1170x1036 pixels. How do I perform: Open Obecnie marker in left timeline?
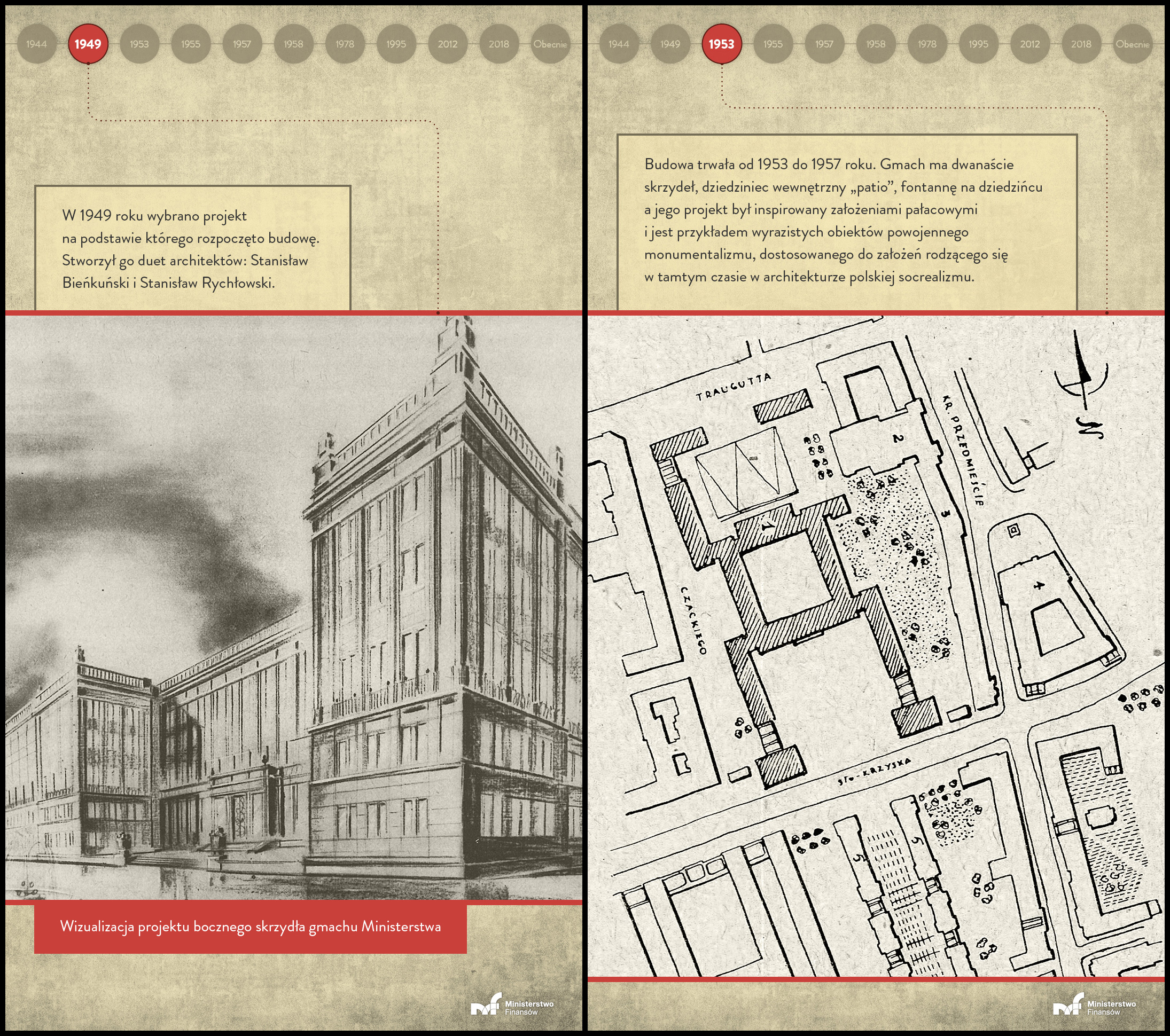550,44
